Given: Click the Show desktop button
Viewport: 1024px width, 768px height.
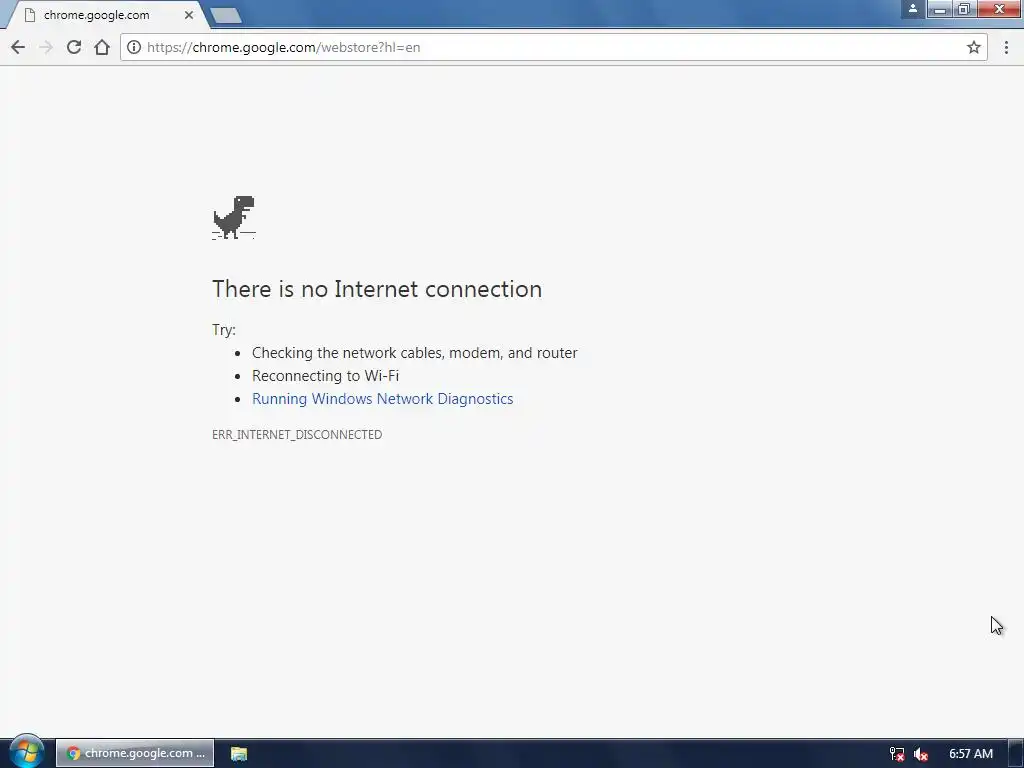Looking at the screenshot, I should click(x=1016, y=754).
